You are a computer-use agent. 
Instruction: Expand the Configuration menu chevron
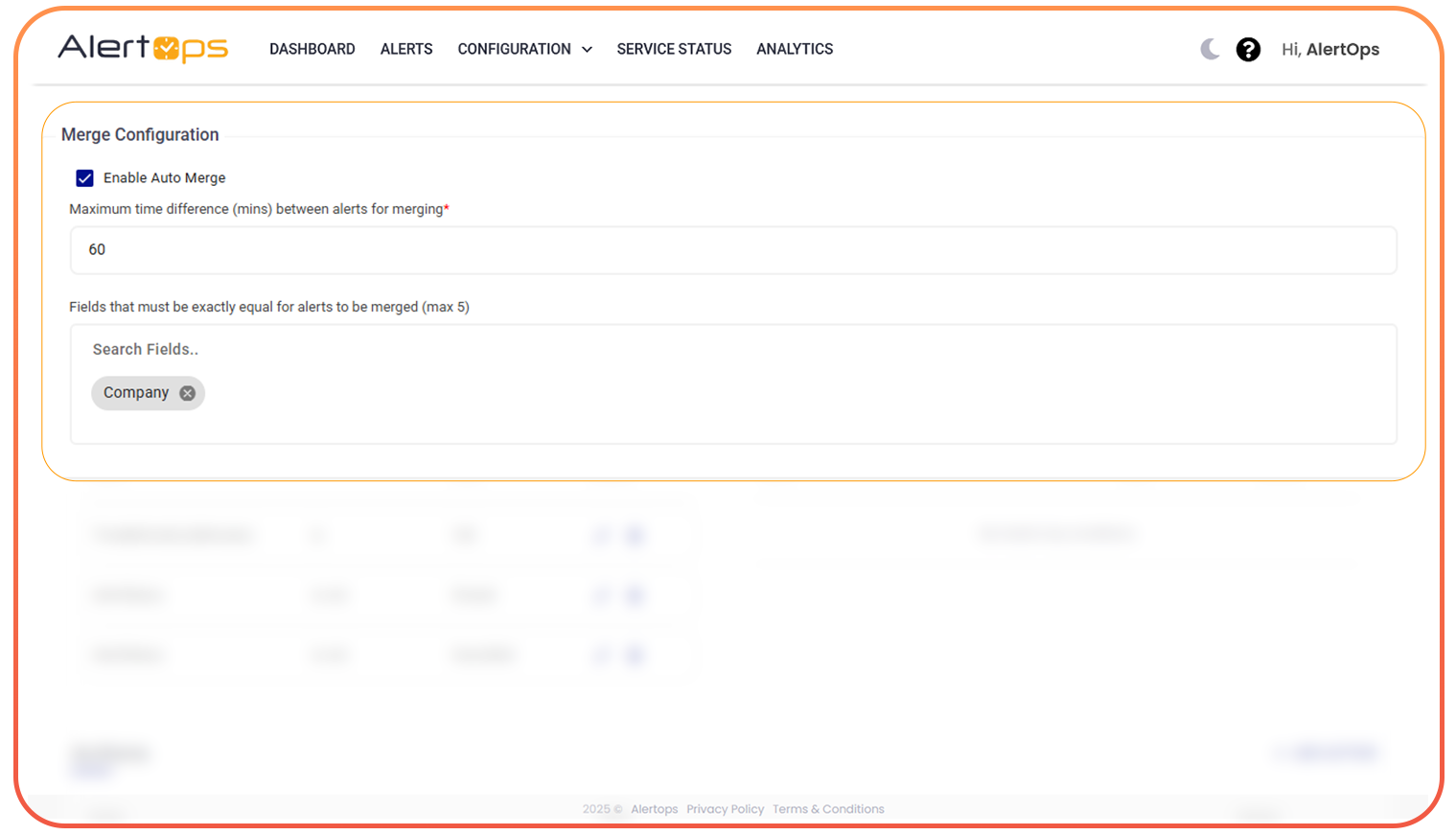pyautogui.click(x=587, y=50)
